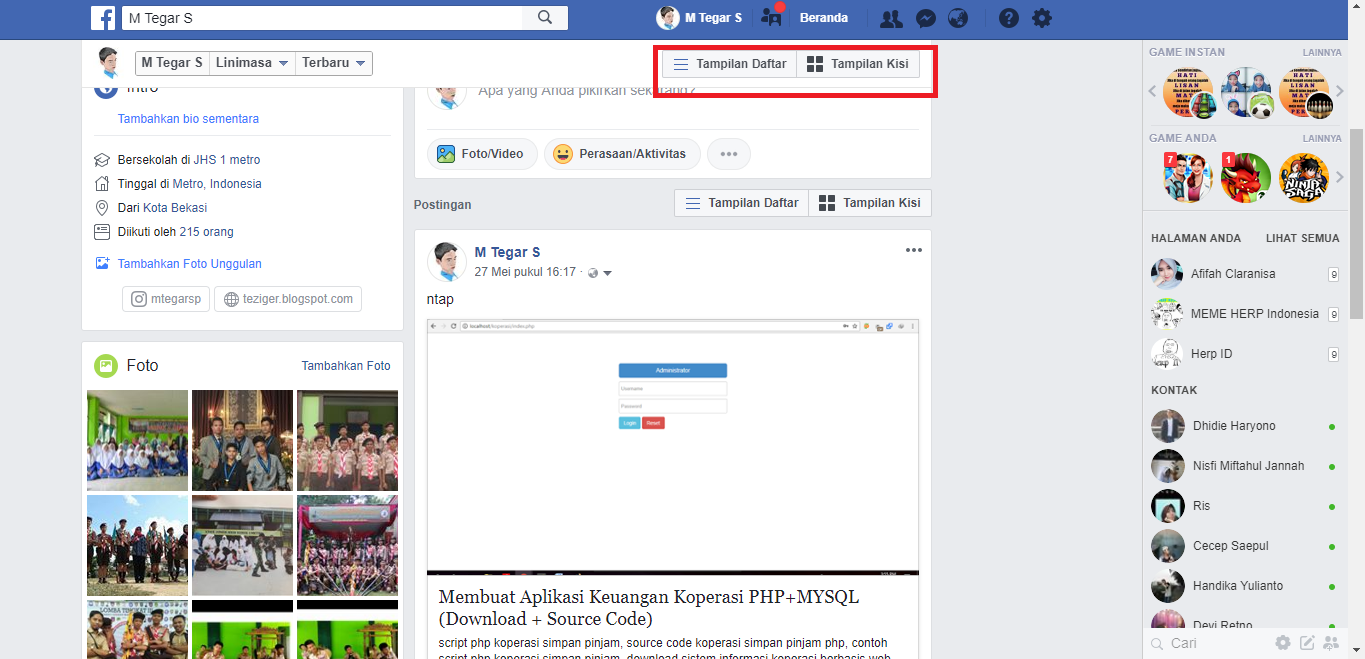1365x659 pixels.
Task: Open the Linimasa dropdown
Action: pyautogui.click(x=251, y=62)
